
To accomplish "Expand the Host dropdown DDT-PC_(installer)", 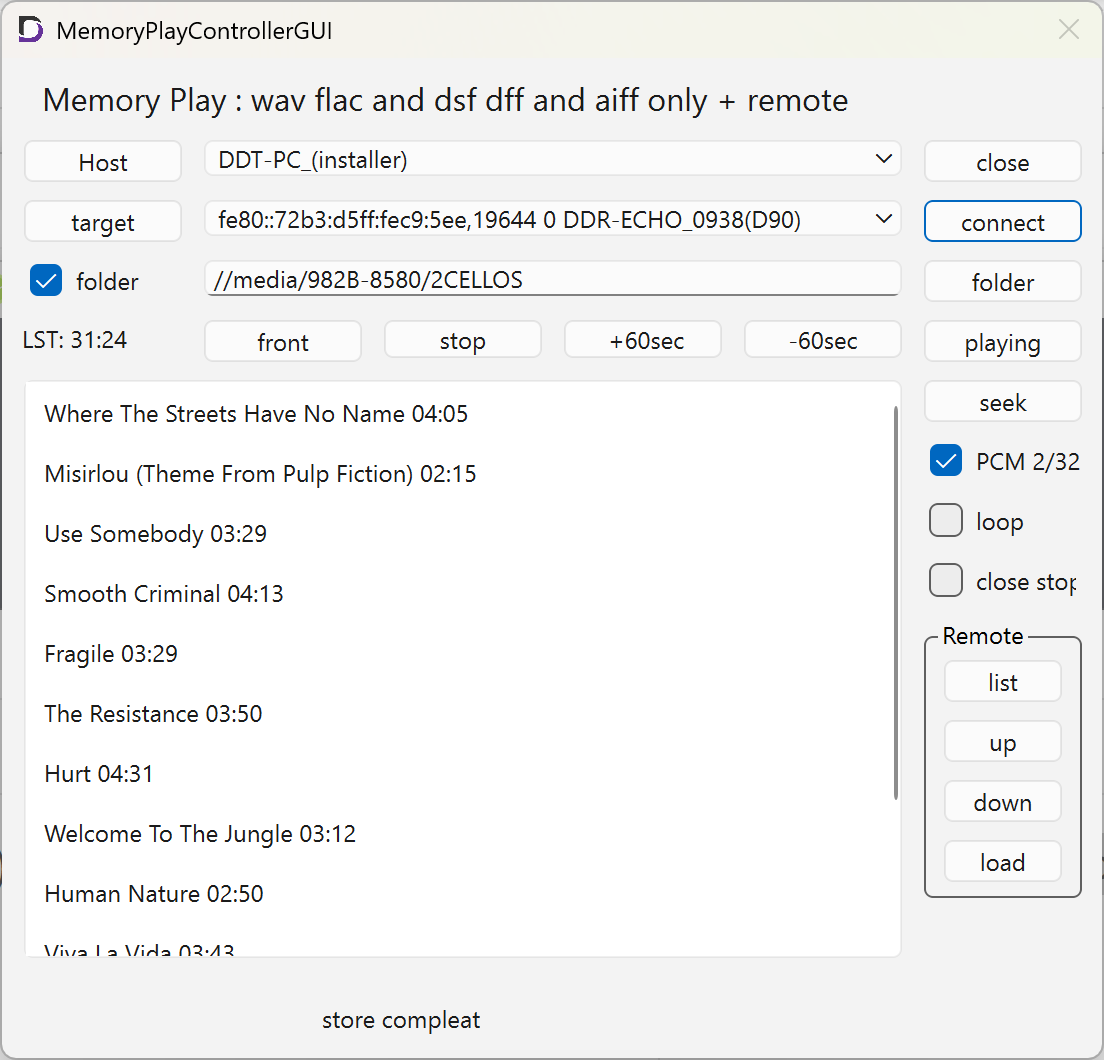I will point(553,160).
